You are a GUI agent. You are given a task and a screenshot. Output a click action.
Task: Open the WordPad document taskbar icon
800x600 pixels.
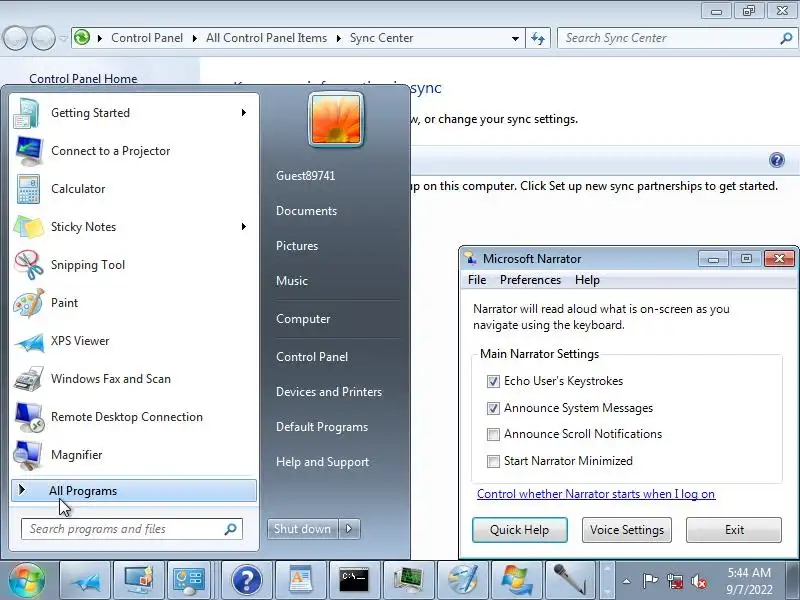(x=301, y=581)
